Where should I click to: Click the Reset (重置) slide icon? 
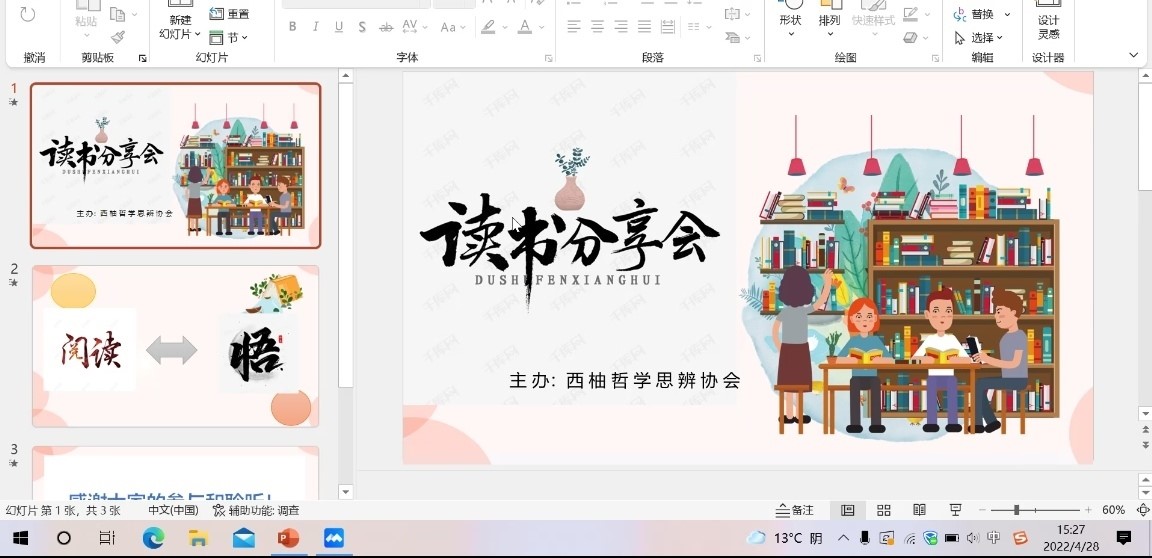[229, 14]
